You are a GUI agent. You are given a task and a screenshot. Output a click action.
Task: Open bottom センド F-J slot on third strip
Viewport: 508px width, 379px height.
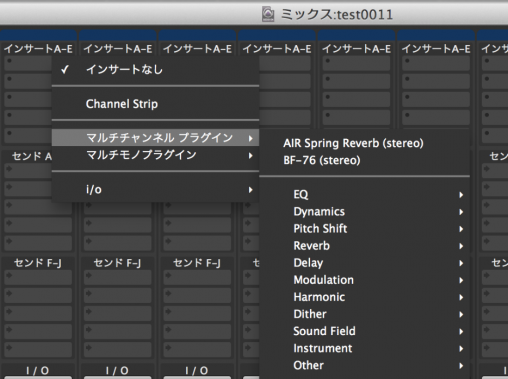click(197, 350)
